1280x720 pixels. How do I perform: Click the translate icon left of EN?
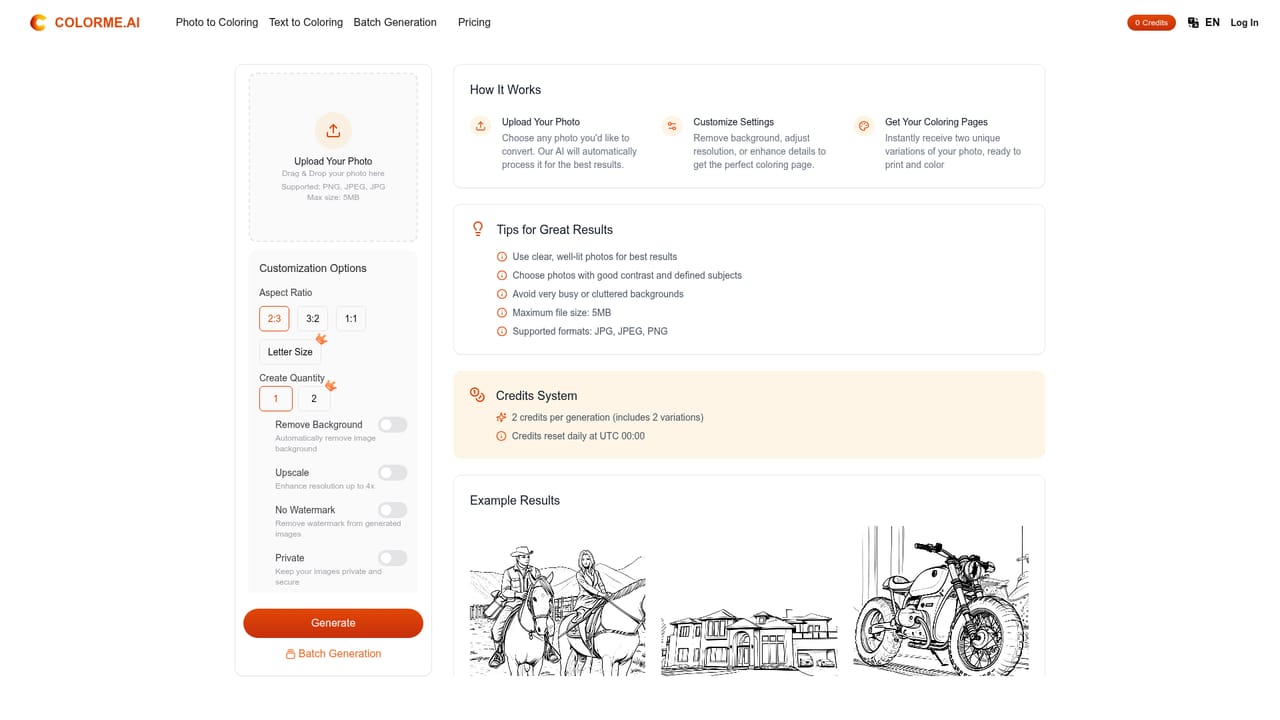click(x=1193, y=22)
